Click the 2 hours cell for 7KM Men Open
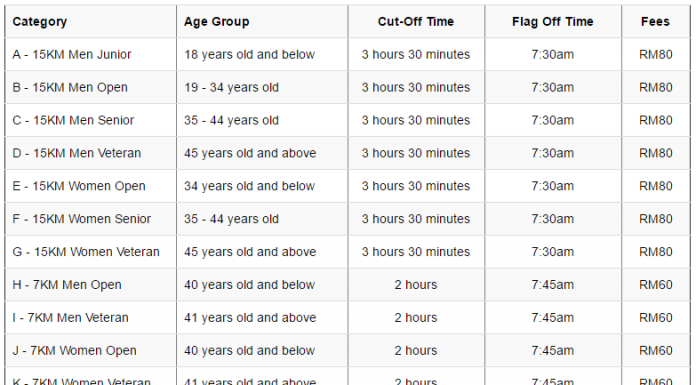Screen dimensions: 696x385 pos(416,285)
